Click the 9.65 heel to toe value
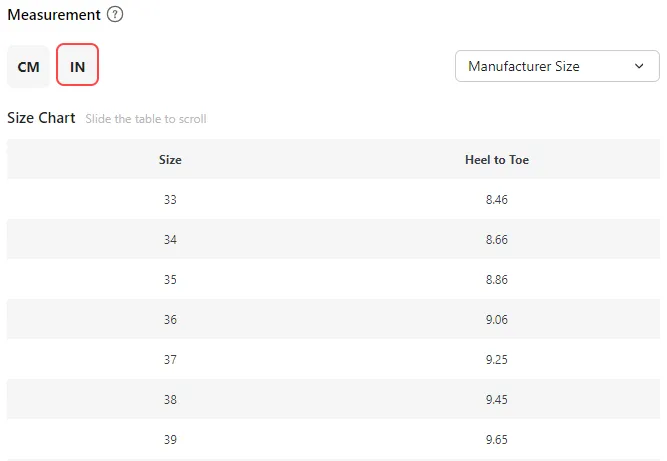667x461 pixels. 497,439
